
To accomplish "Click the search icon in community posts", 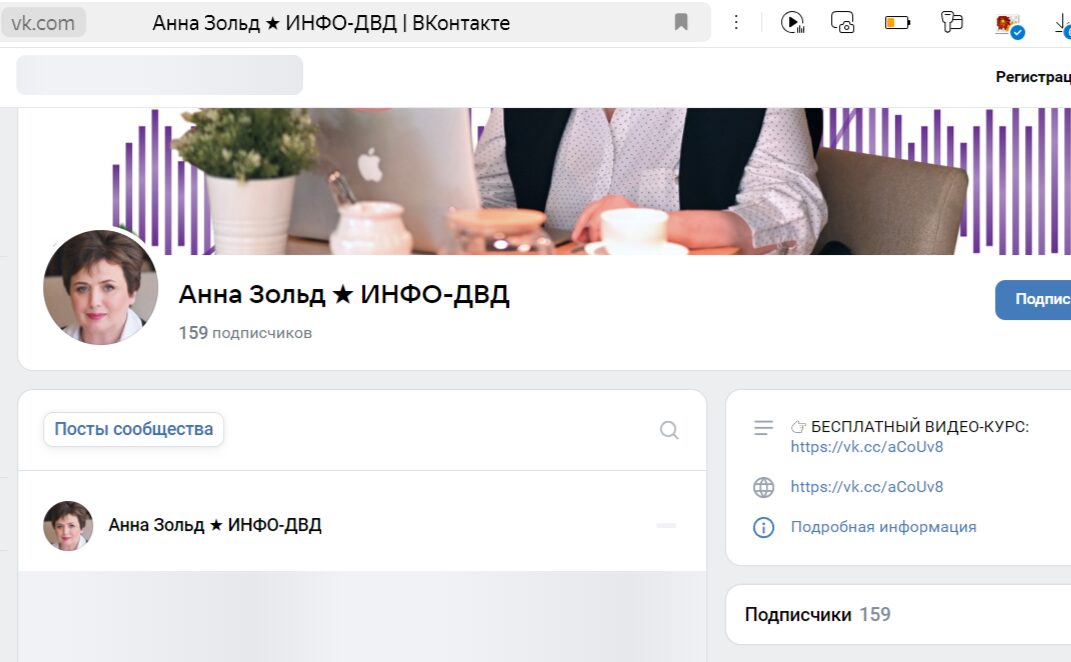I will (x=669, y=430).
